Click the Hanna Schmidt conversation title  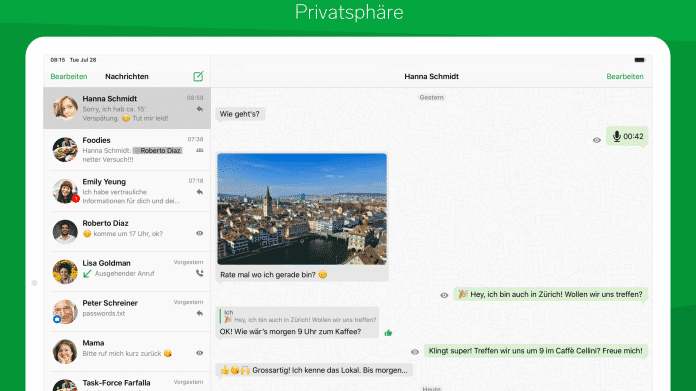point(431,76)
